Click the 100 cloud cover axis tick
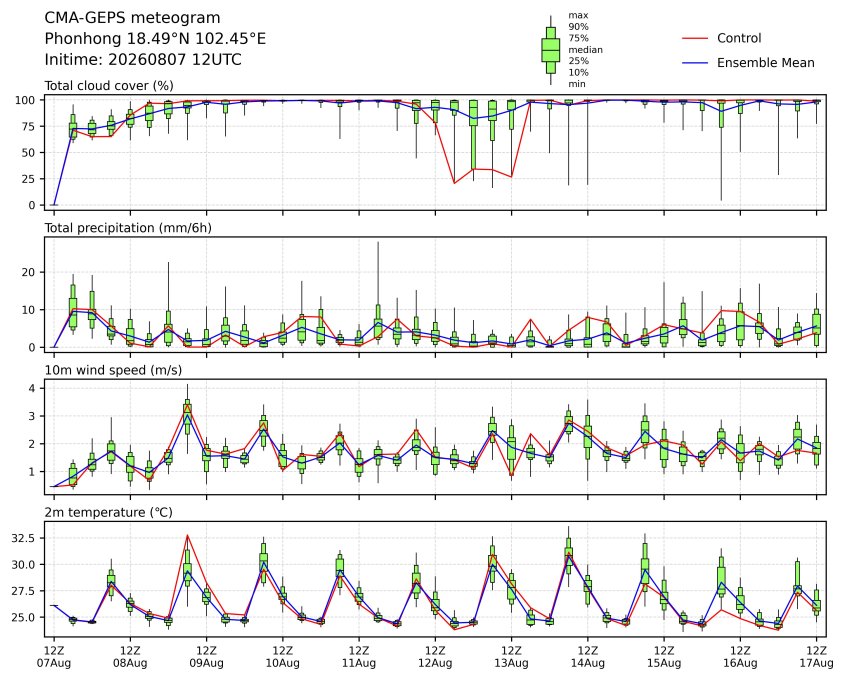Image resolution: width=845 pixels, height=680 pixels. (25, 100)
